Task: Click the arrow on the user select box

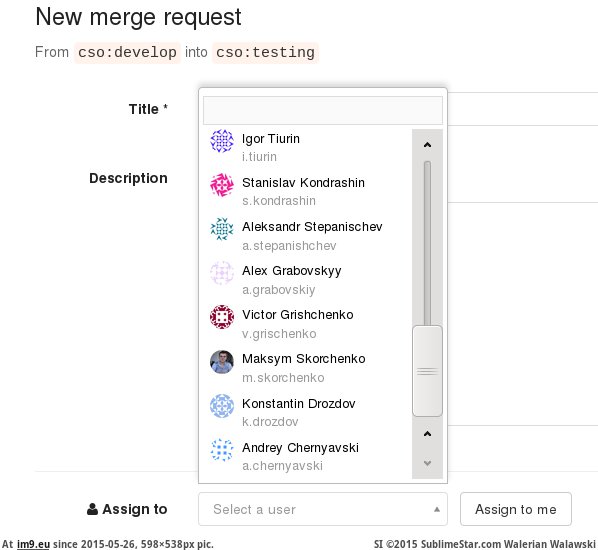Action: tap(437, 510)
